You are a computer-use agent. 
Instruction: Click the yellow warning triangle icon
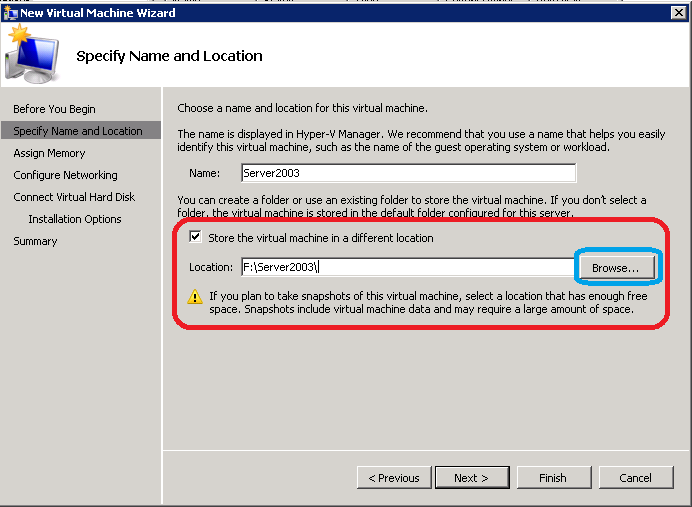(196, 296)
